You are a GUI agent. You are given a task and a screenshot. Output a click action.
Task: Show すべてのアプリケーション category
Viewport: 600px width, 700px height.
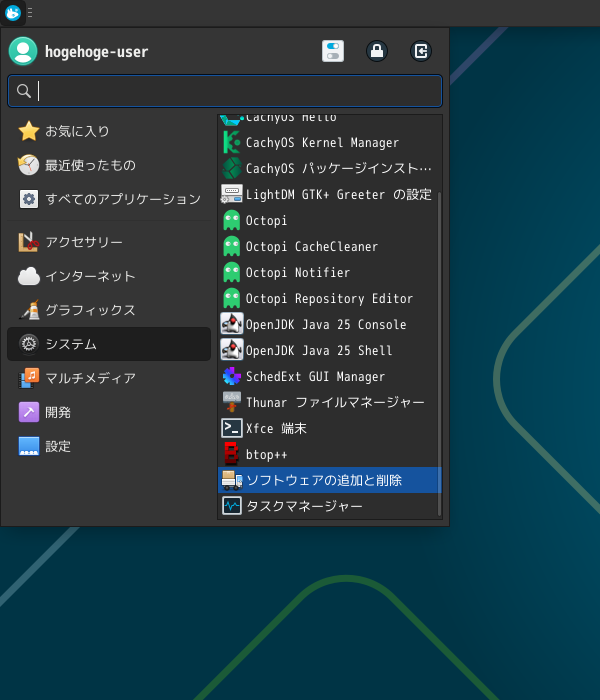pos(109,199)
